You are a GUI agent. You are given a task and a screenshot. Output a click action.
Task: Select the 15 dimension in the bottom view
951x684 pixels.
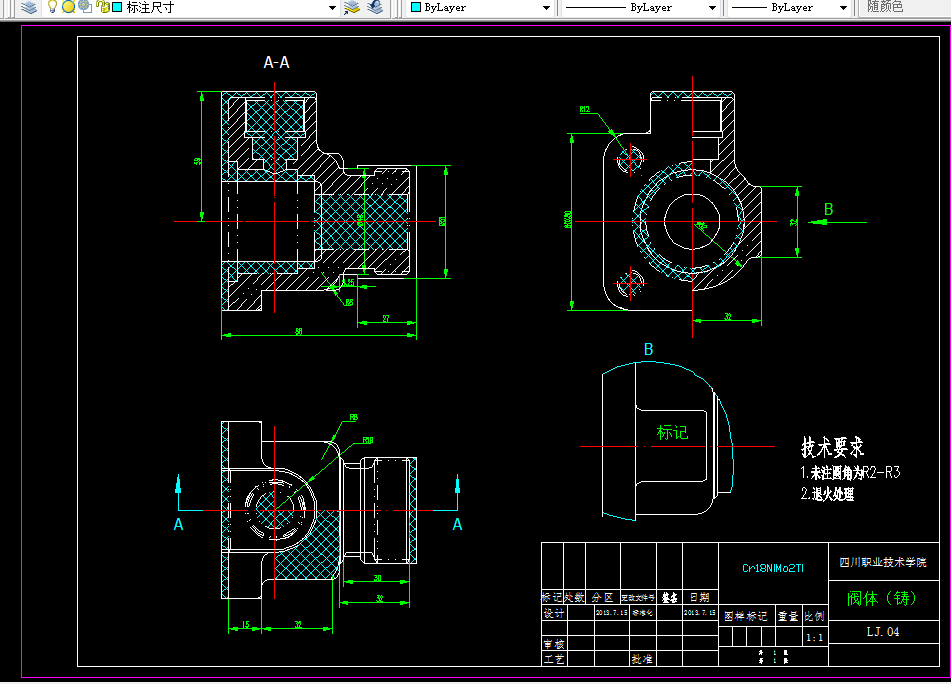tap(245, 624)
